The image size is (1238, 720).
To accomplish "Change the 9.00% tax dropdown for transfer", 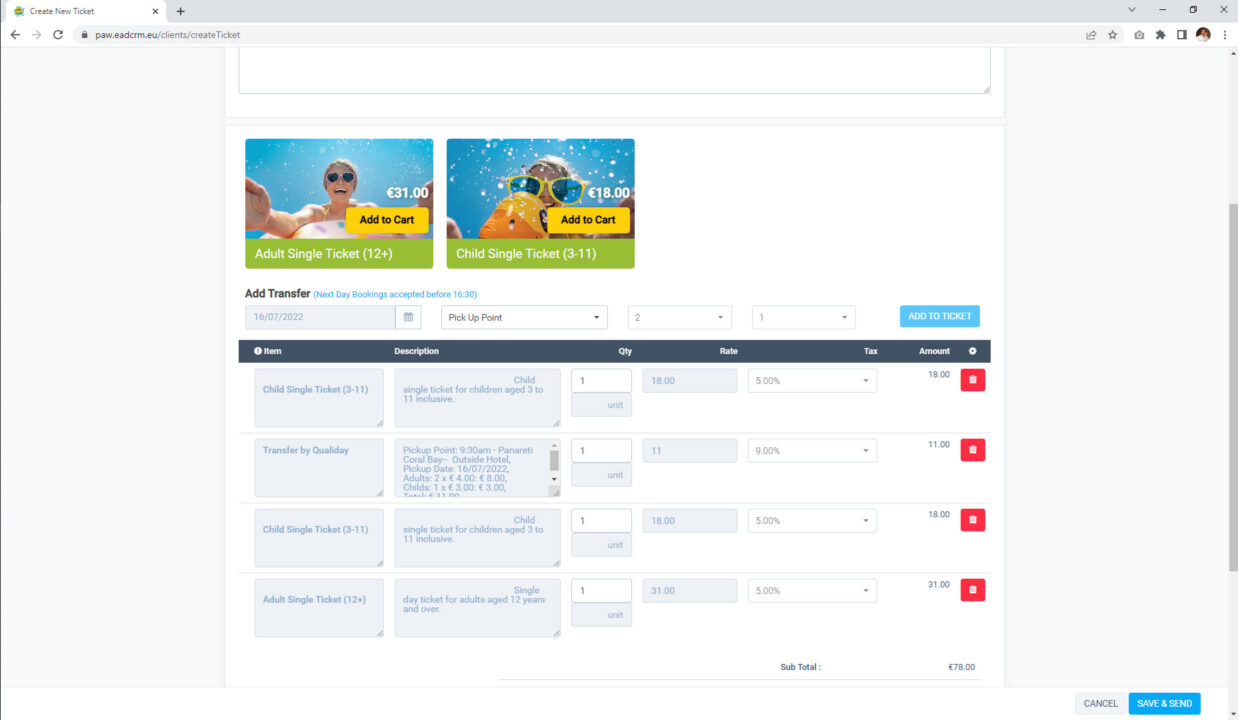I will pyautogui.click(x=812, y=450).
